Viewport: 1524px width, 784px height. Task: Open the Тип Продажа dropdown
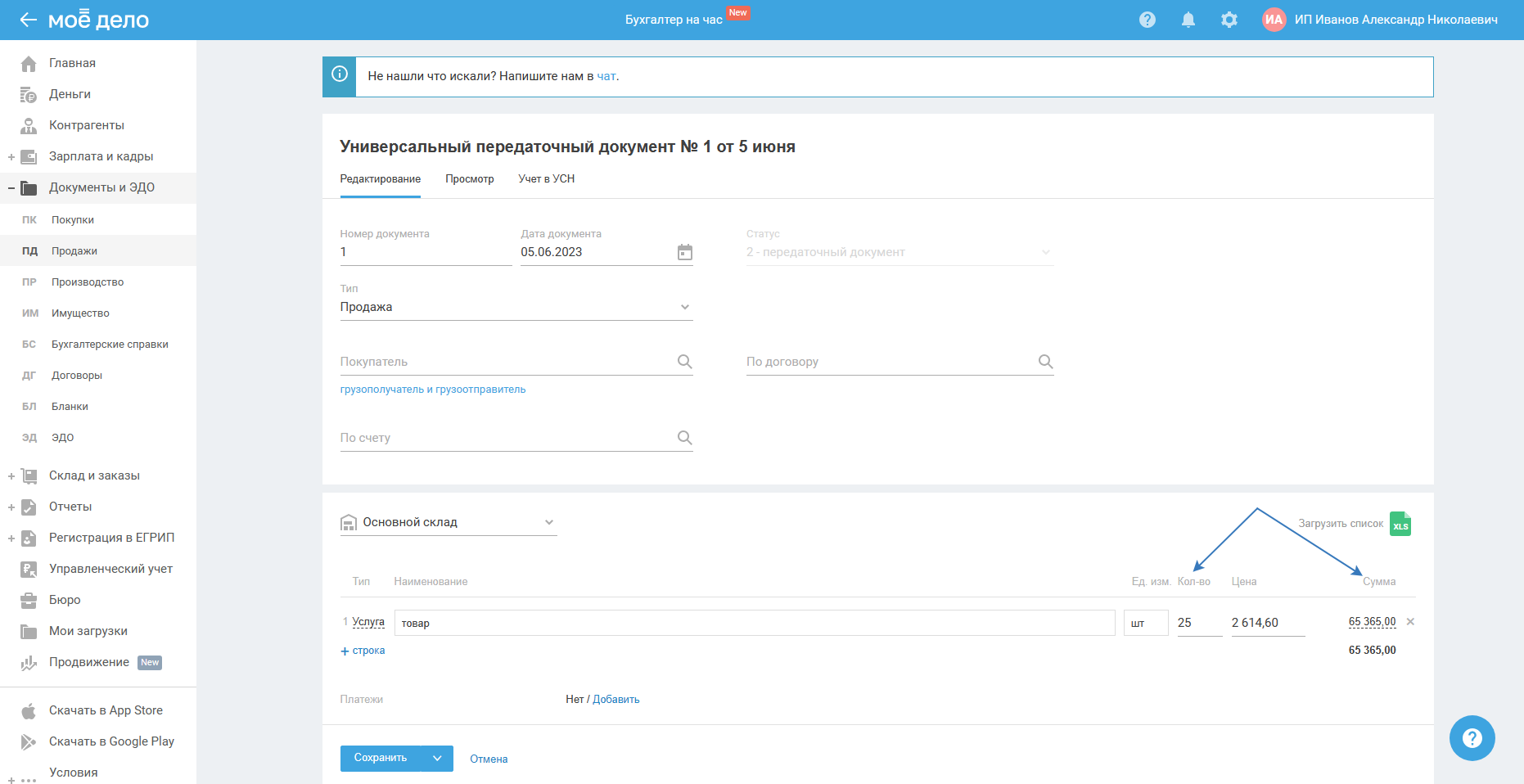[x=516, y=307]
